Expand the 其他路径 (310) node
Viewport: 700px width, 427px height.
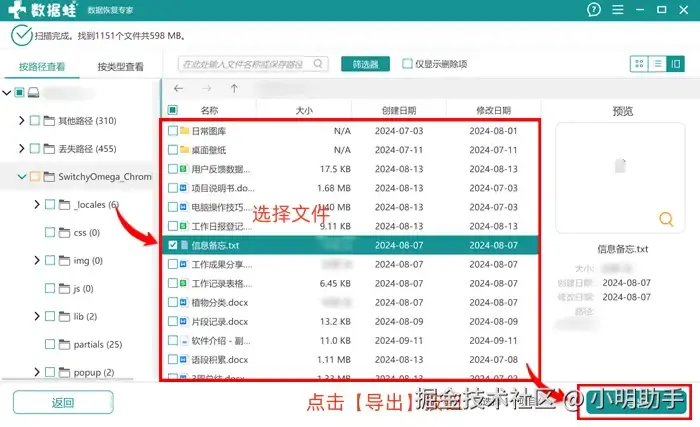[x=21, y=121]
